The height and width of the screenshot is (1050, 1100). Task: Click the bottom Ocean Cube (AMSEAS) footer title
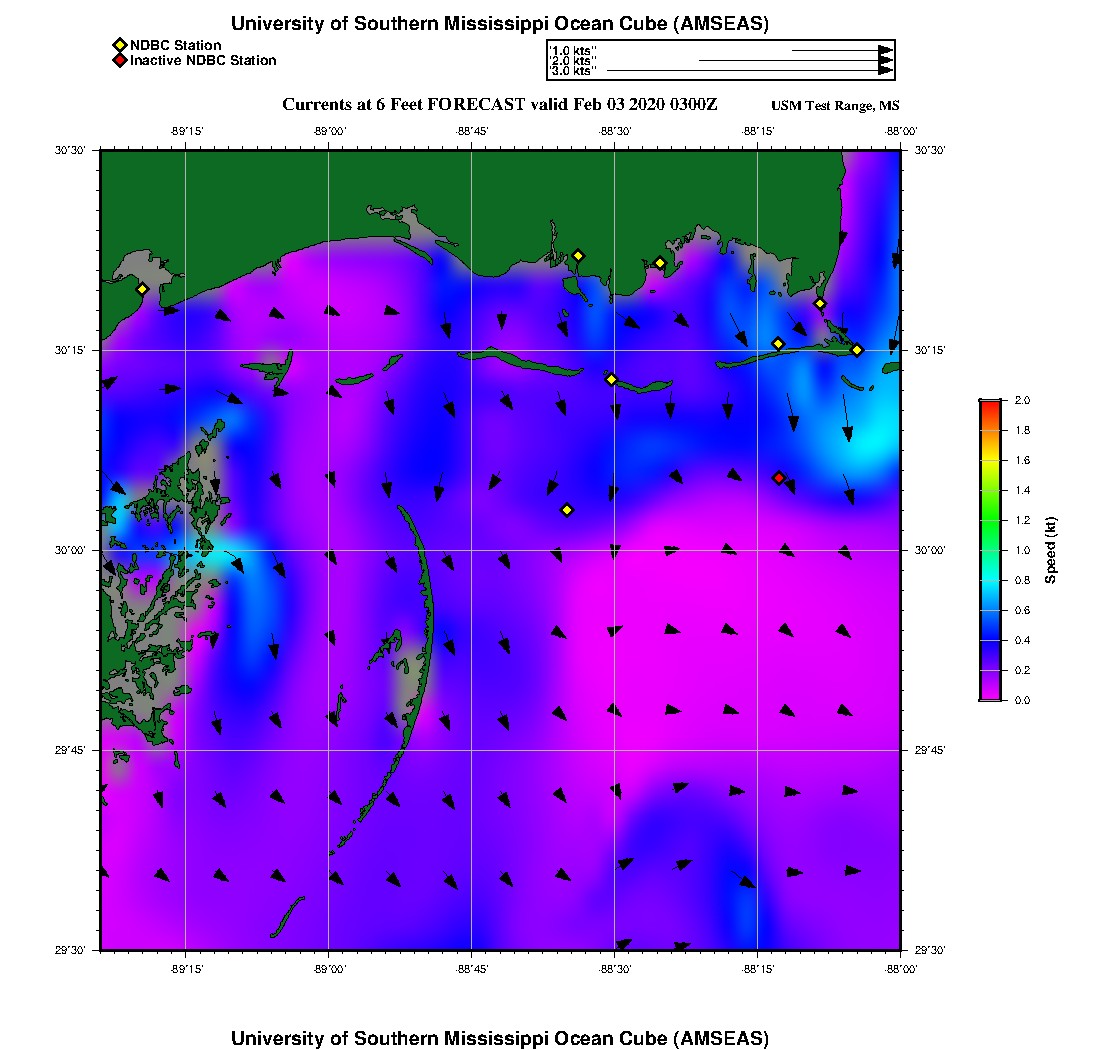tap(500, 1038)
